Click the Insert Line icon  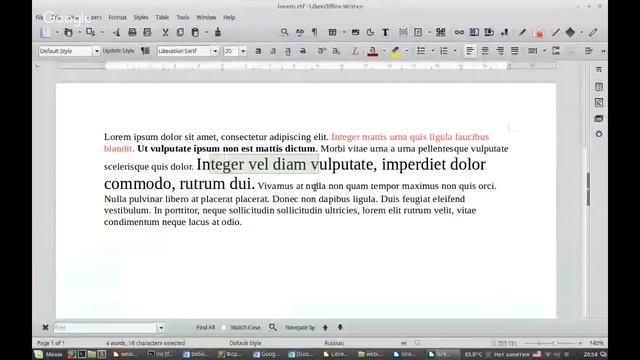coord(556,32)
